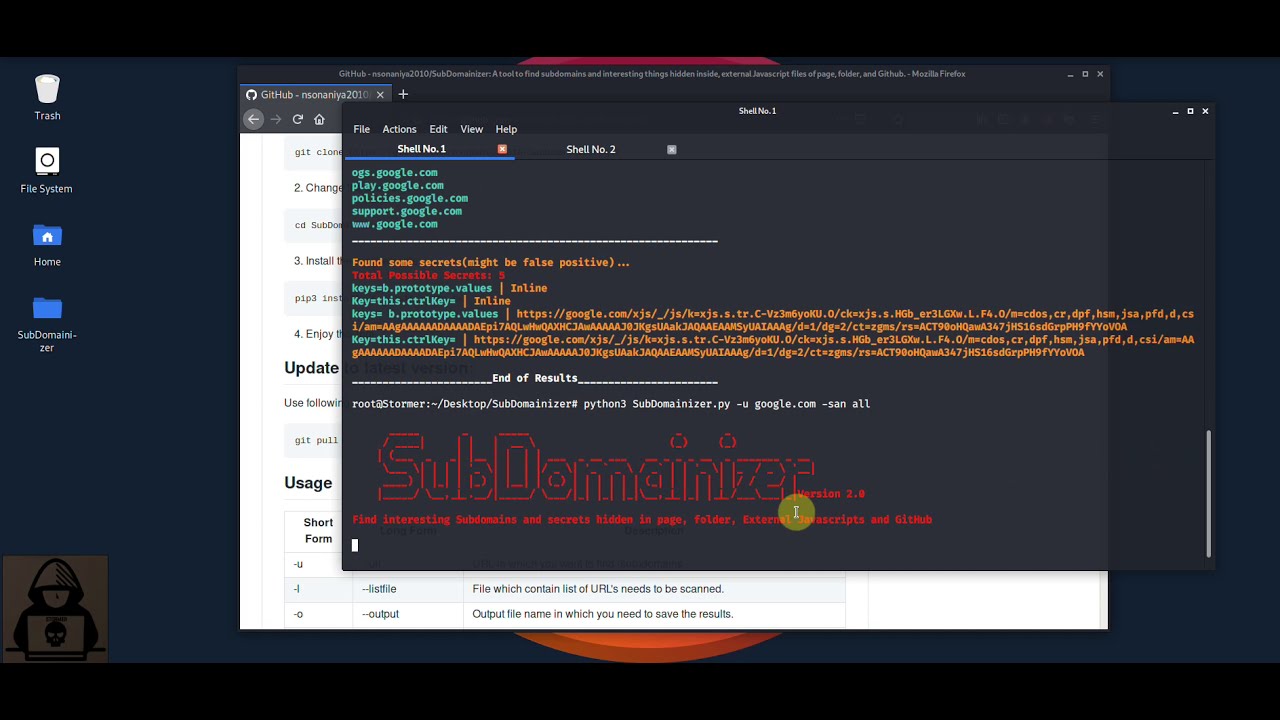Screen dimensions: 1280x720
Task: Close the GitHub tab in Firefox
Action: [x=380, y=95]
